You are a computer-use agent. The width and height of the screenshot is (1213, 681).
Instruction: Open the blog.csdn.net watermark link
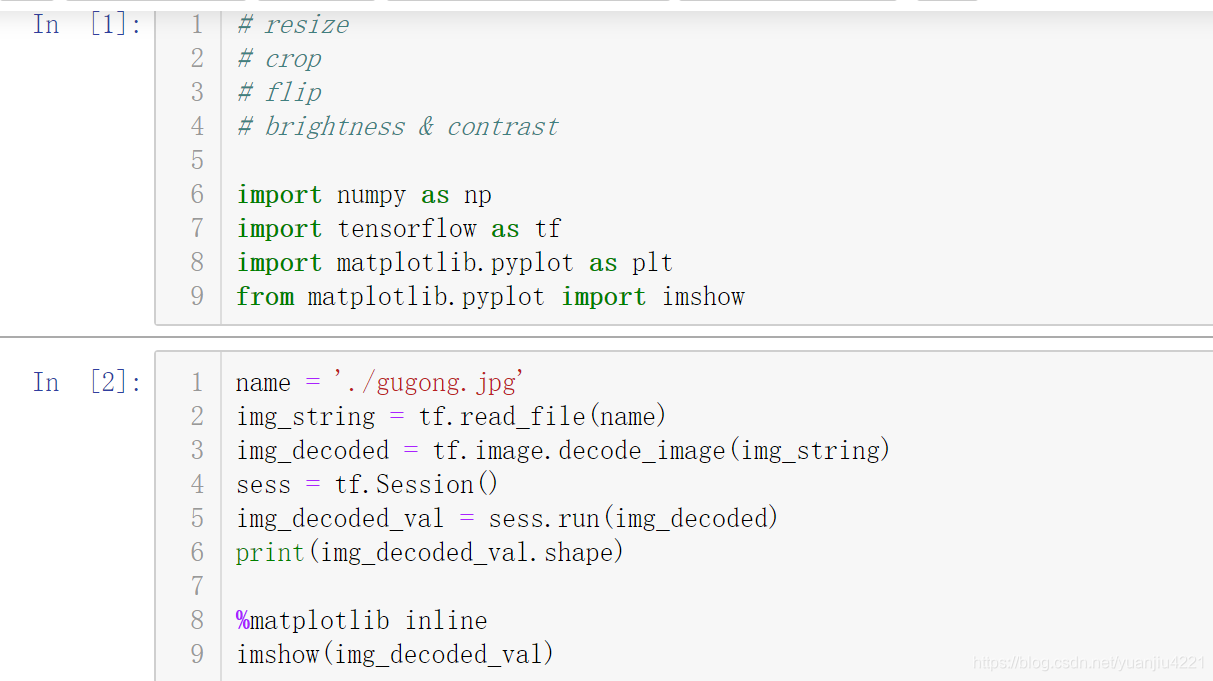[1089, 663]
